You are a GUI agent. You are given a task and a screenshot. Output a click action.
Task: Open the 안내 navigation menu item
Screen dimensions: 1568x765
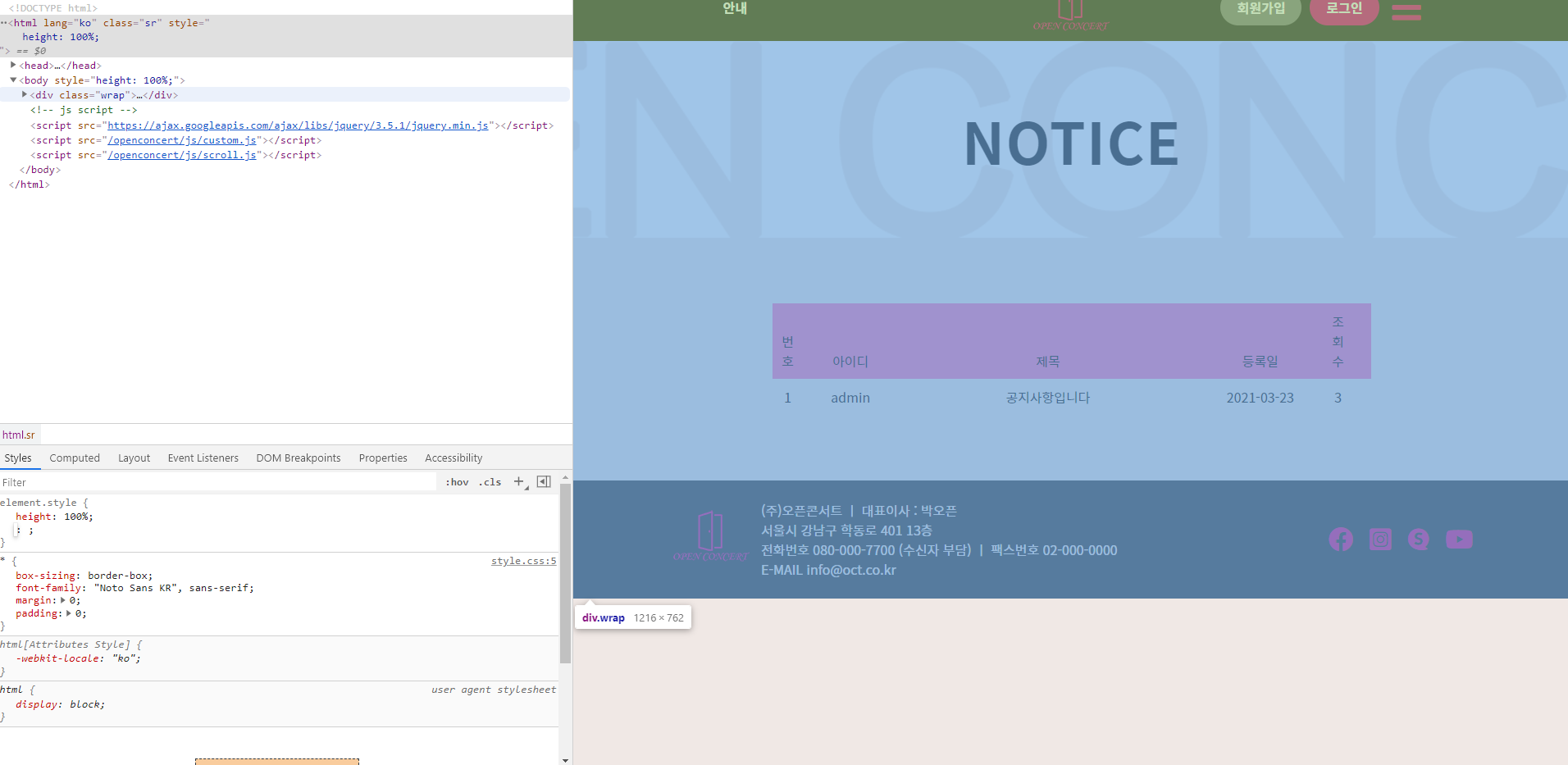pos(735,8)
